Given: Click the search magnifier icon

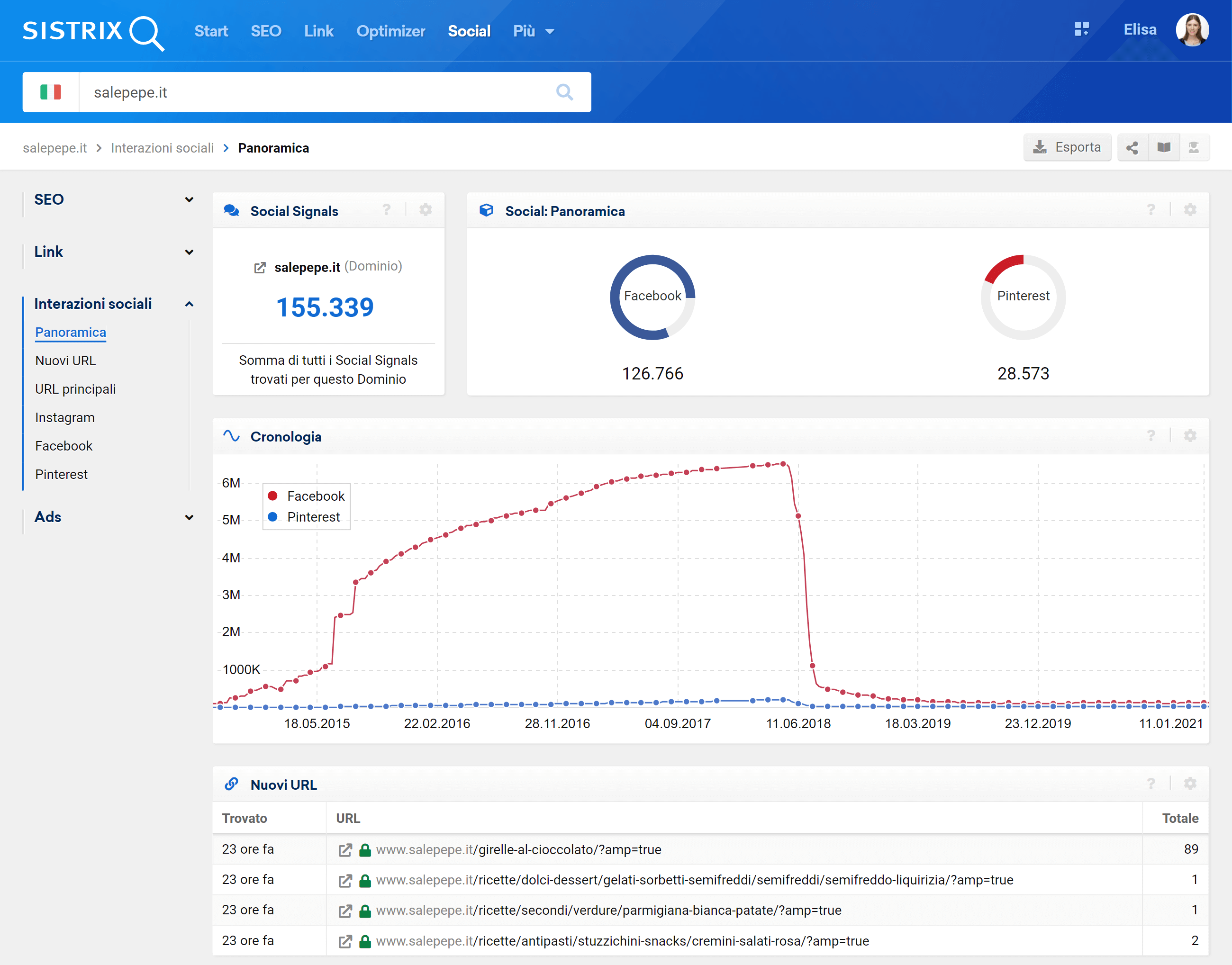Looking at the screenshot, I should coord(564,92).
